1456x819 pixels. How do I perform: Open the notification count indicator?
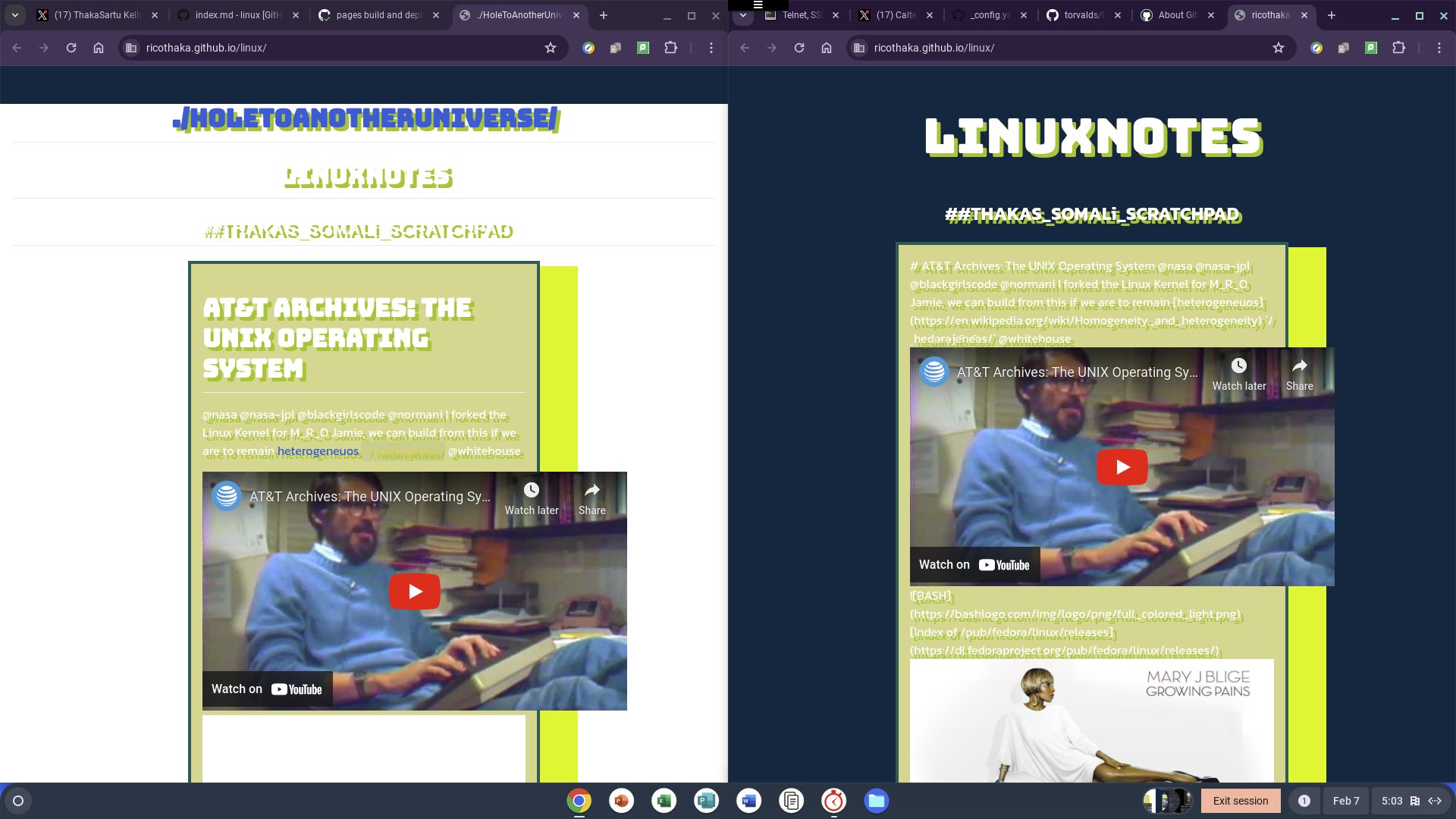[1304, 801]
